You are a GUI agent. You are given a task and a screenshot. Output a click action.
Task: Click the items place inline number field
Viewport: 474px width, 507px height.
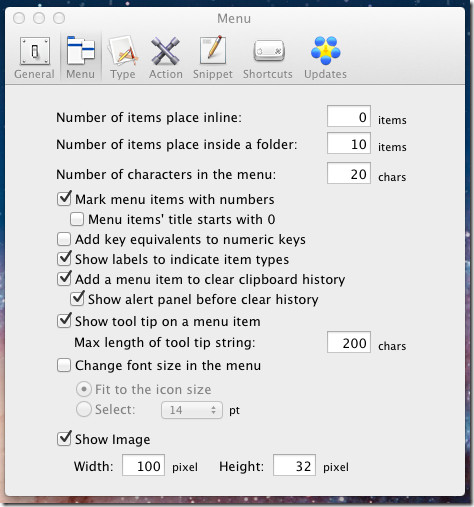click(x=349, y=116)
